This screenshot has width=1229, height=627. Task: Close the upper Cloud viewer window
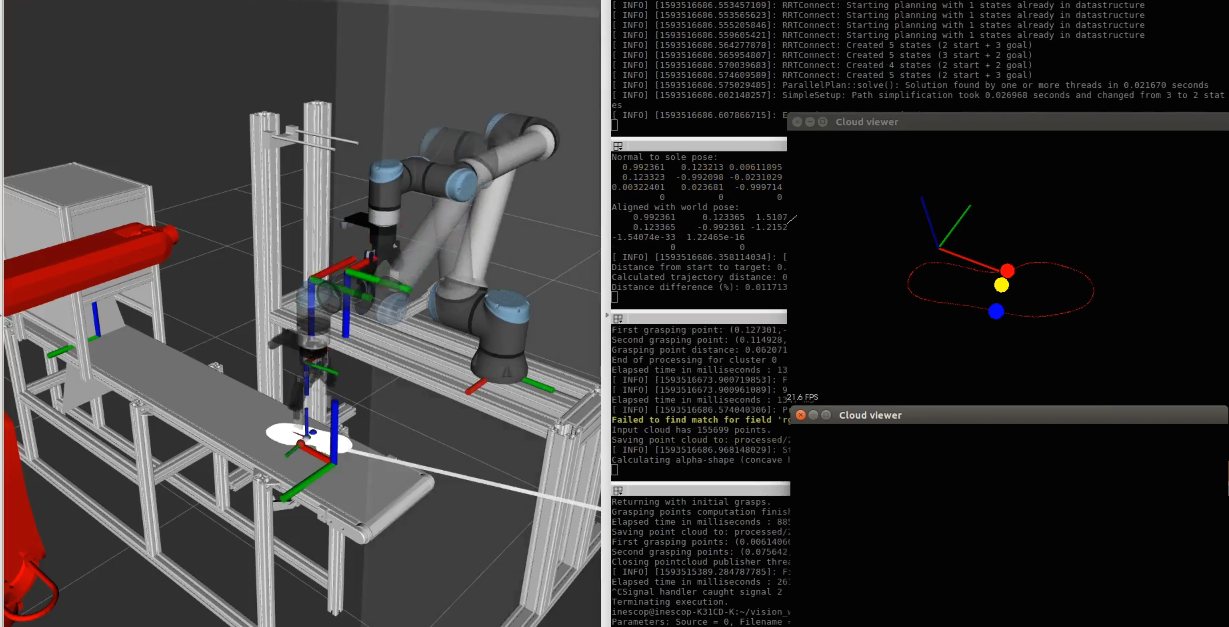796,122
